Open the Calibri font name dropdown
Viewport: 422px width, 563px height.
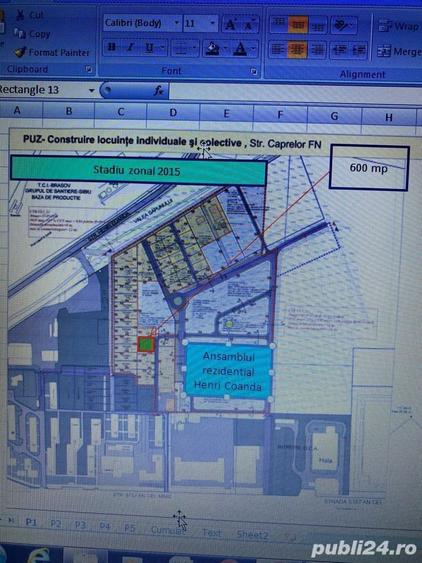tap(177, 23)
